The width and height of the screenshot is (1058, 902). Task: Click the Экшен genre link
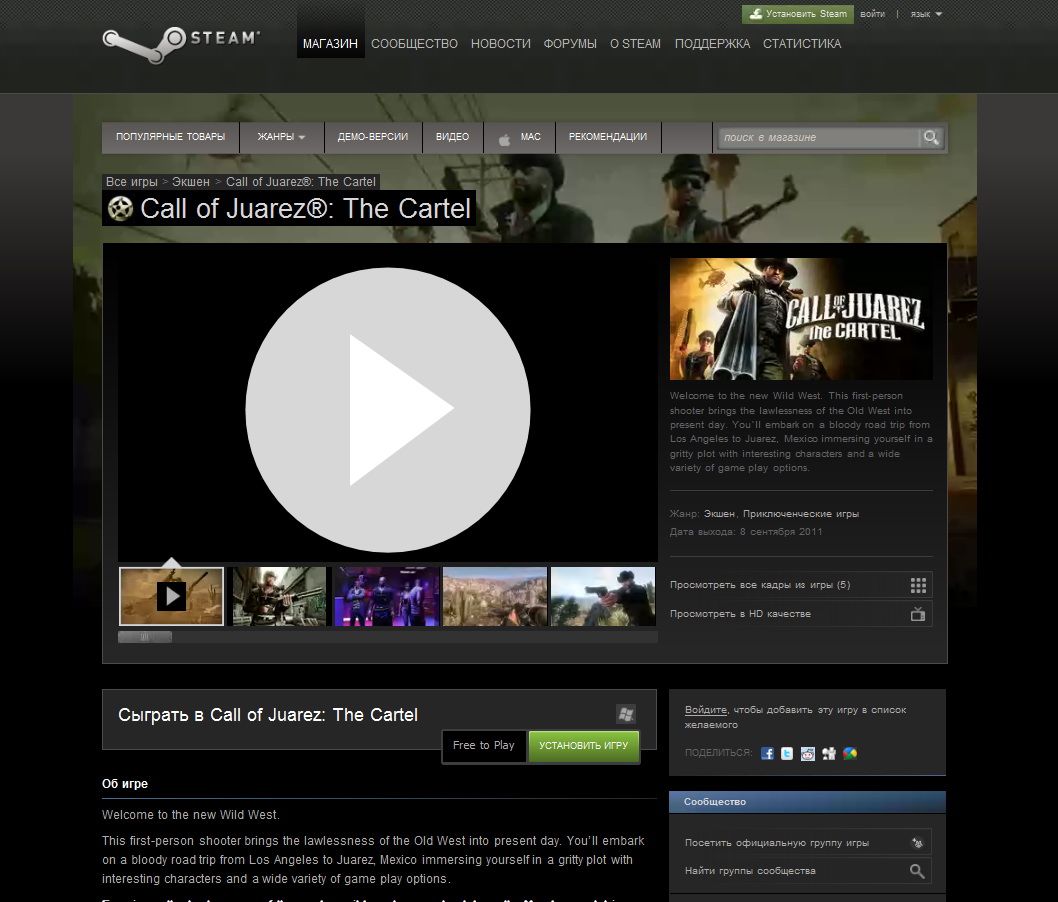tap(719, 514)
